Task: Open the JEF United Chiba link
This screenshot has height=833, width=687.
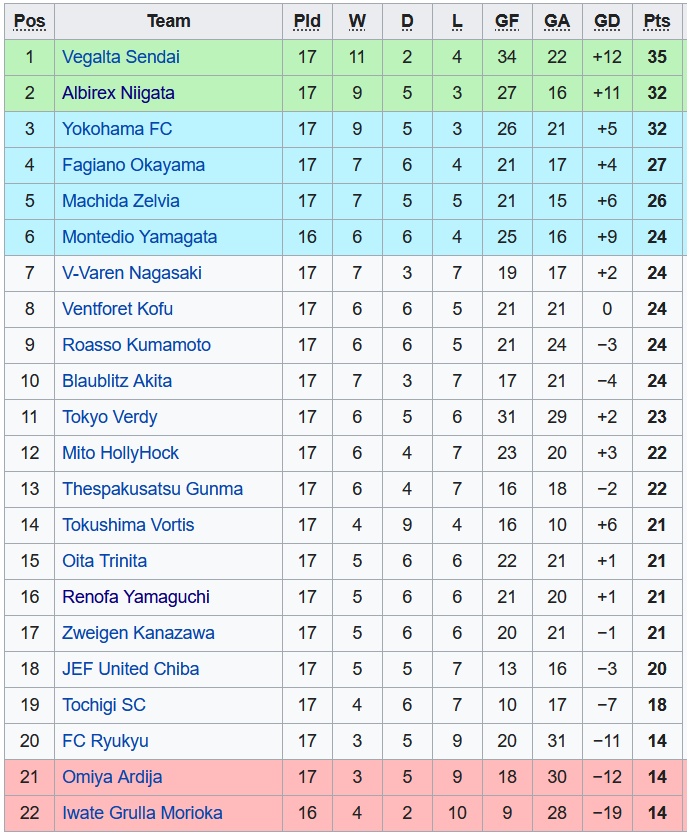Action: click(130, 669)
